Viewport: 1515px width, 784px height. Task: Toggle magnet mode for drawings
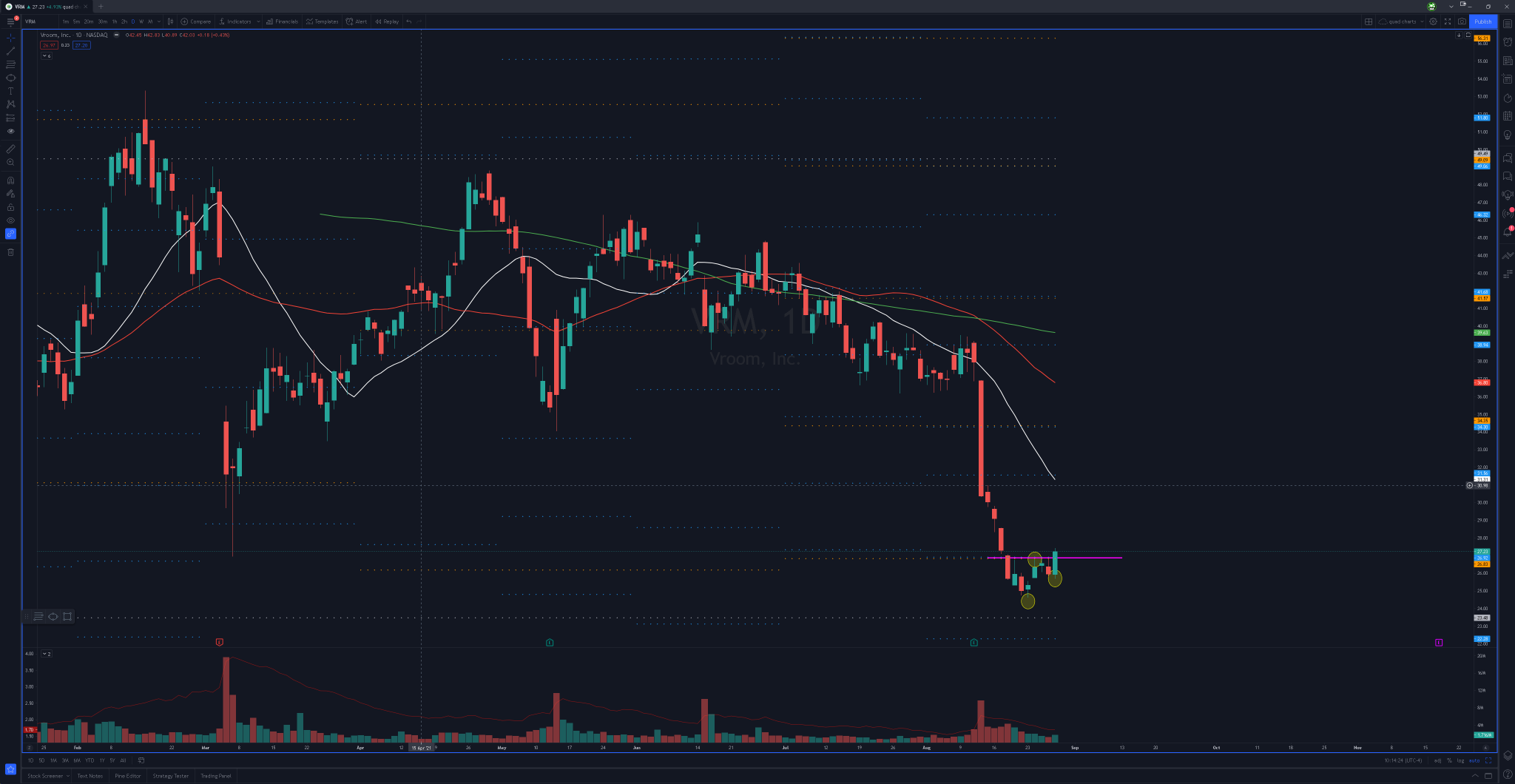(10, 180)
